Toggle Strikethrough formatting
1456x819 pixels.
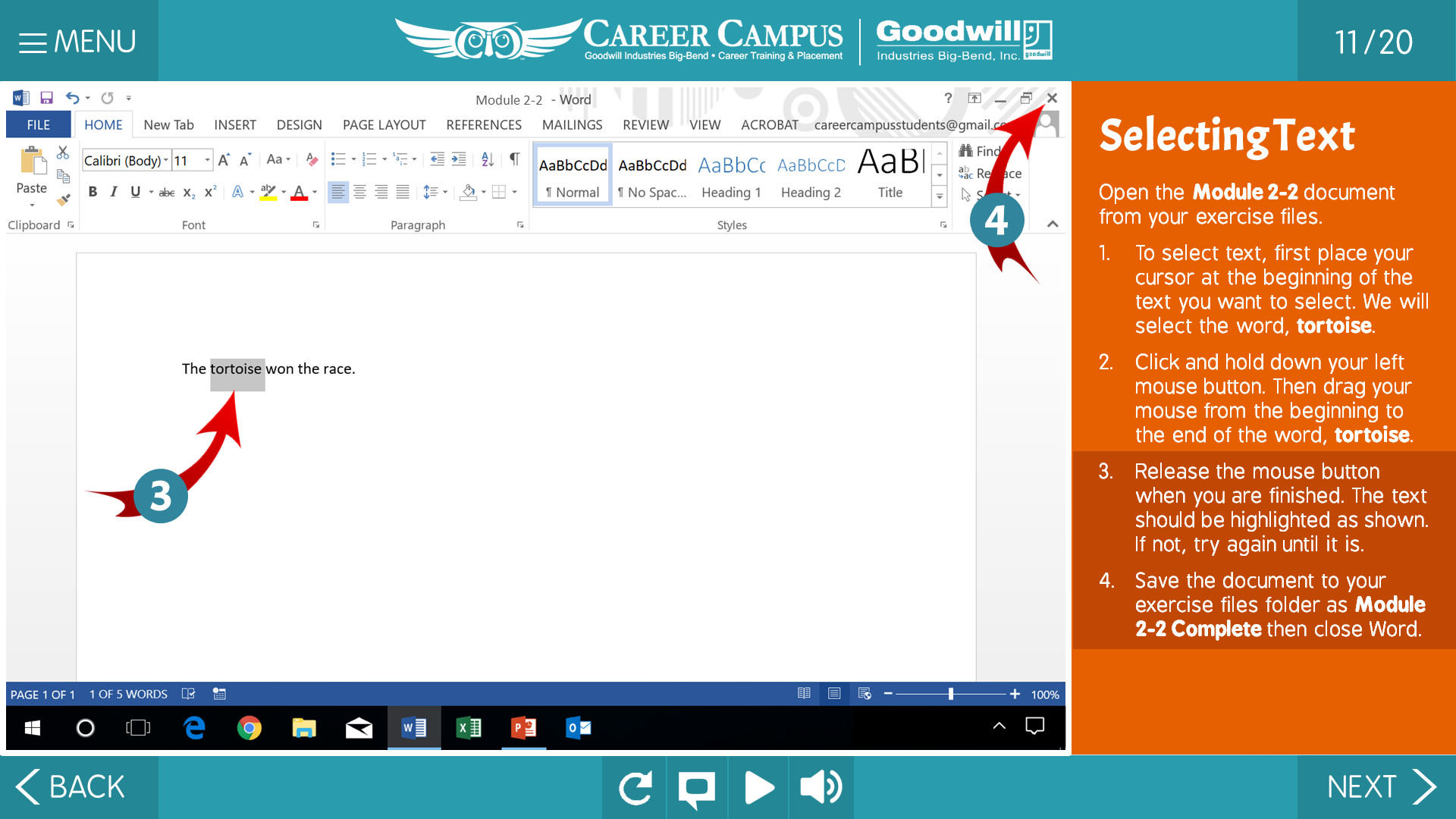pos(167,193)
